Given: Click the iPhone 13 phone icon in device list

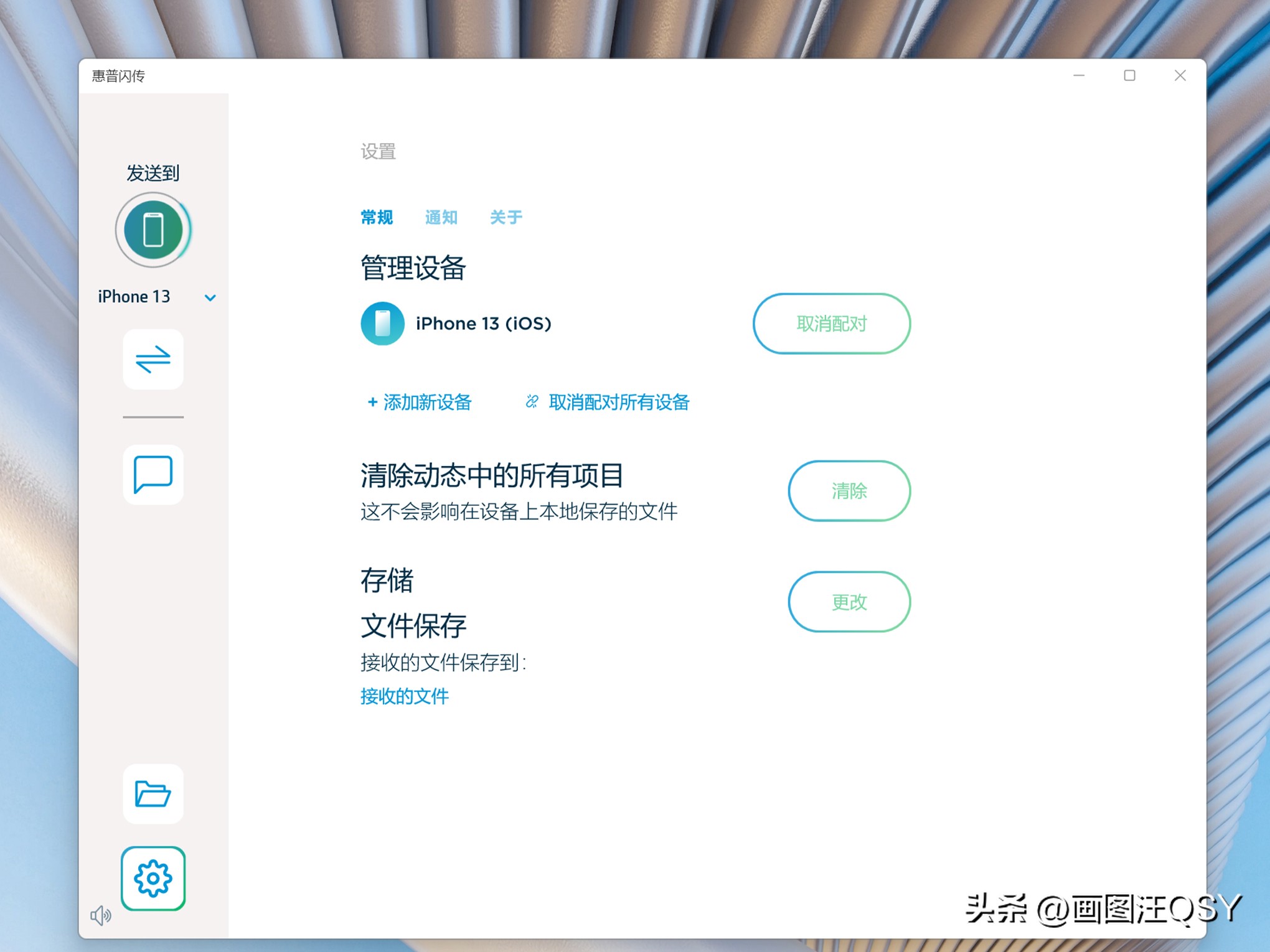Looking at the screenshot, I should (382, 324).
